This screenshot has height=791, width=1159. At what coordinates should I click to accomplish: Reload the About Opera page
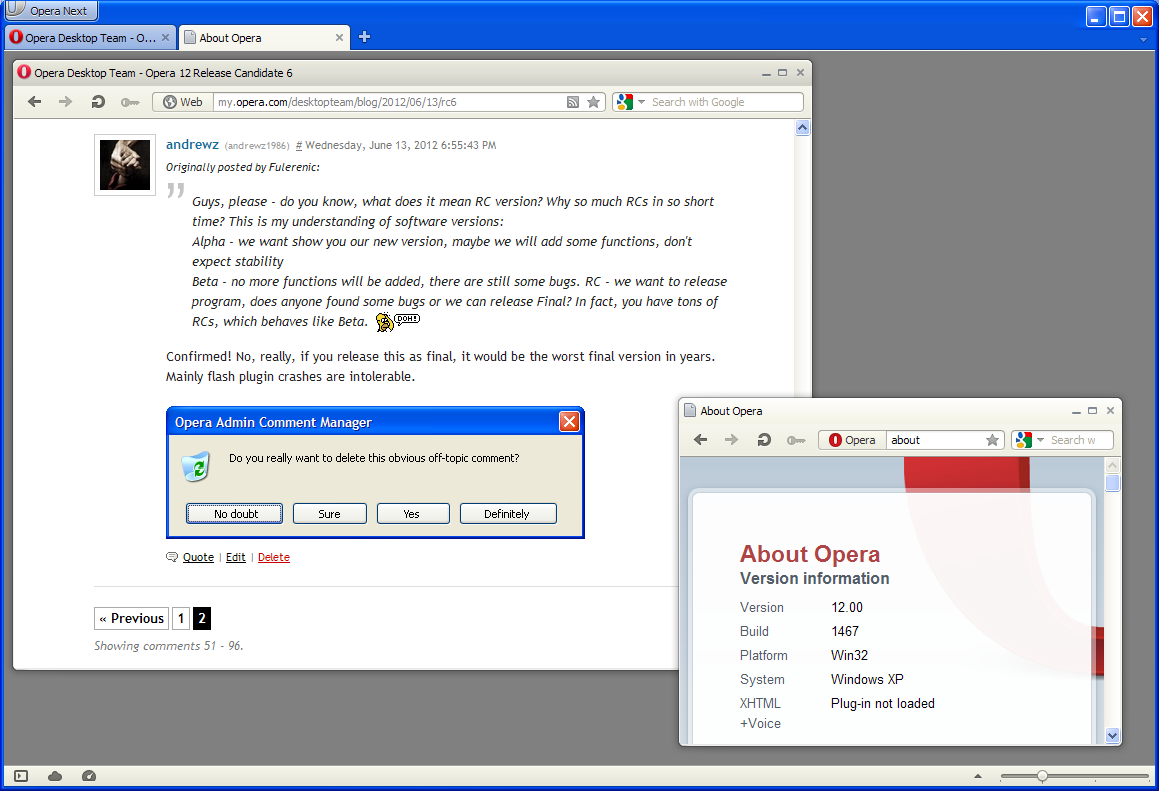764,440
